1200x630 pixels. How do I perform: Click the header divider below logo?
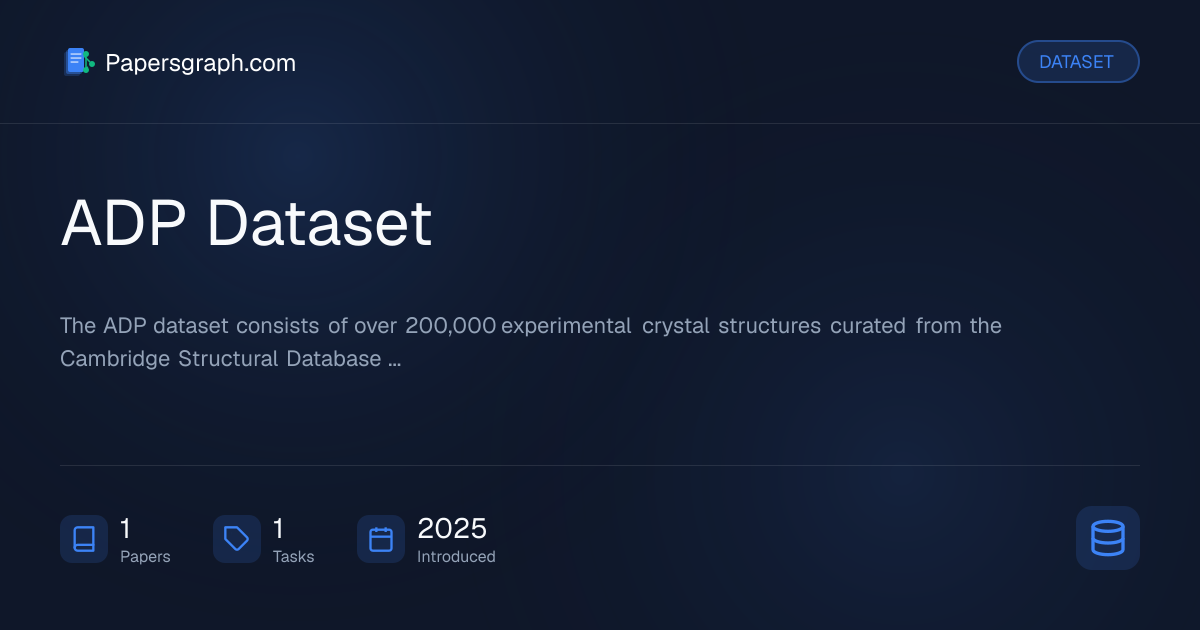(x=600, y=123)
